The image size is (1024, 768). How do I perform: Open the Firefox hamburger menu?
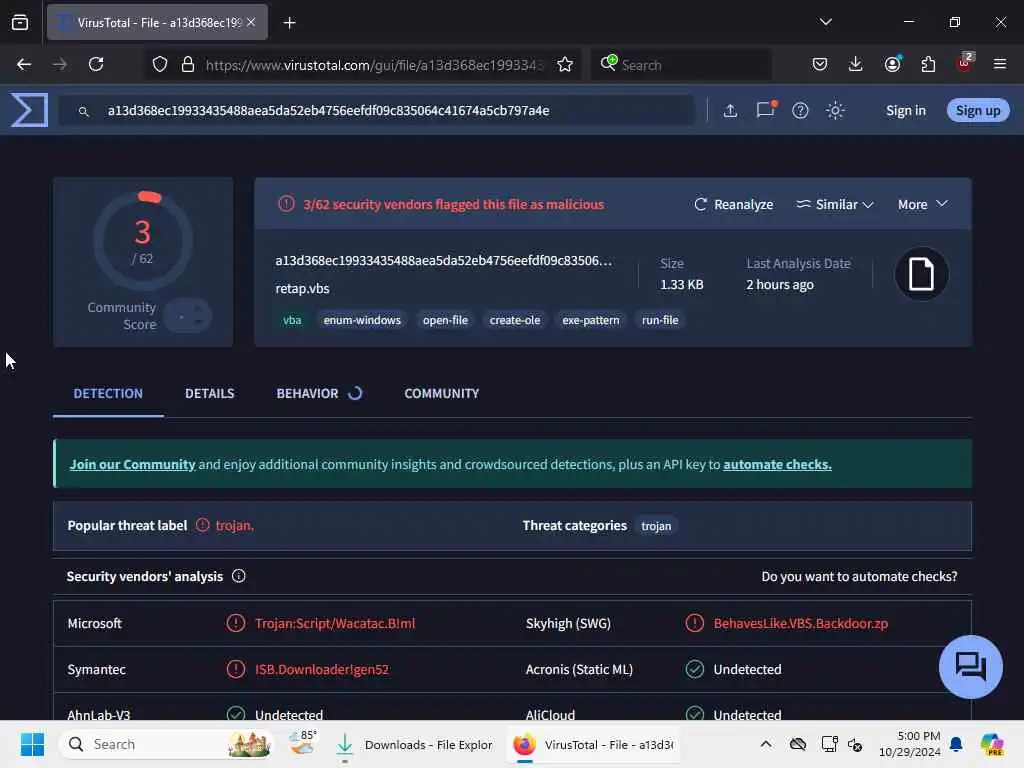click(x=1000, y=65)
